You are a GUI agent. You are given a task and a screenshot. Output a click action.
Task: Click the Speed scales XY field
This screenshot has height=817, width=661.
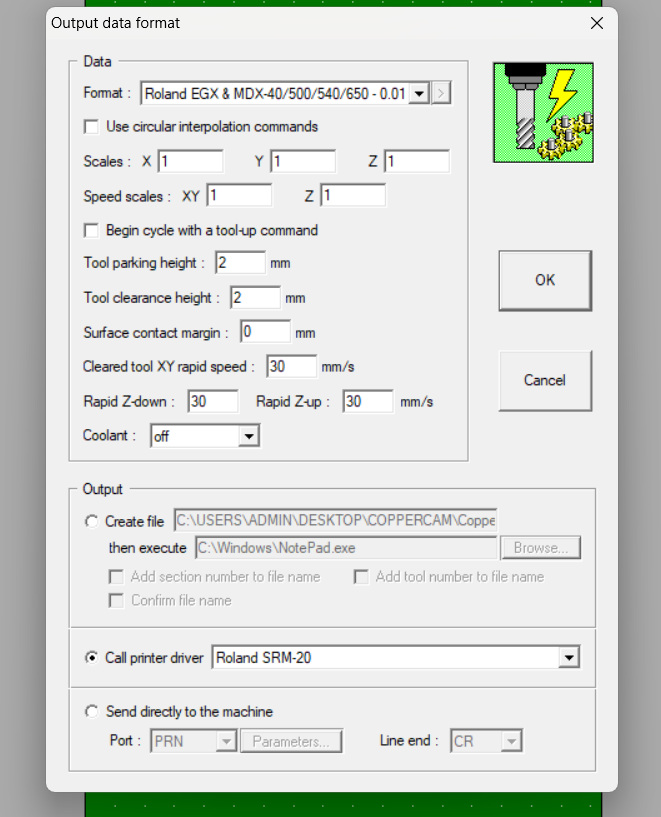pyautogui.click(x=239, y=195)
